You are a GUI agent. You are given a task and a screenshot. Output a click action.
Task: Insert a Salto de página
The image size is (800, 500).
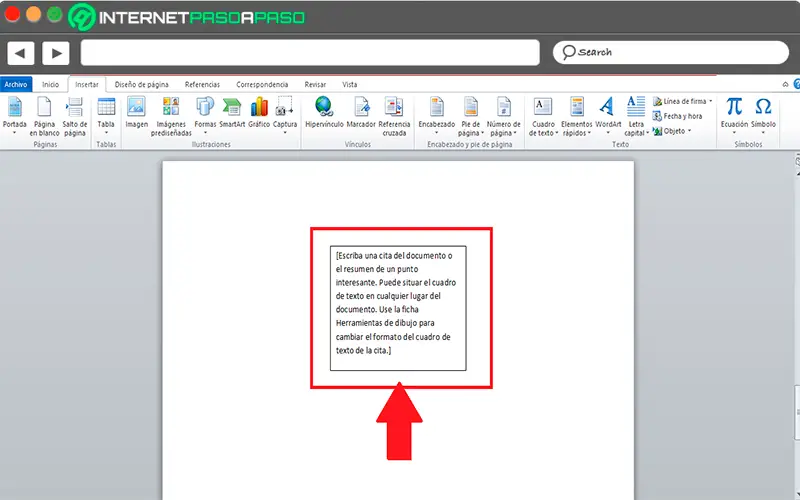click(74, 116)
